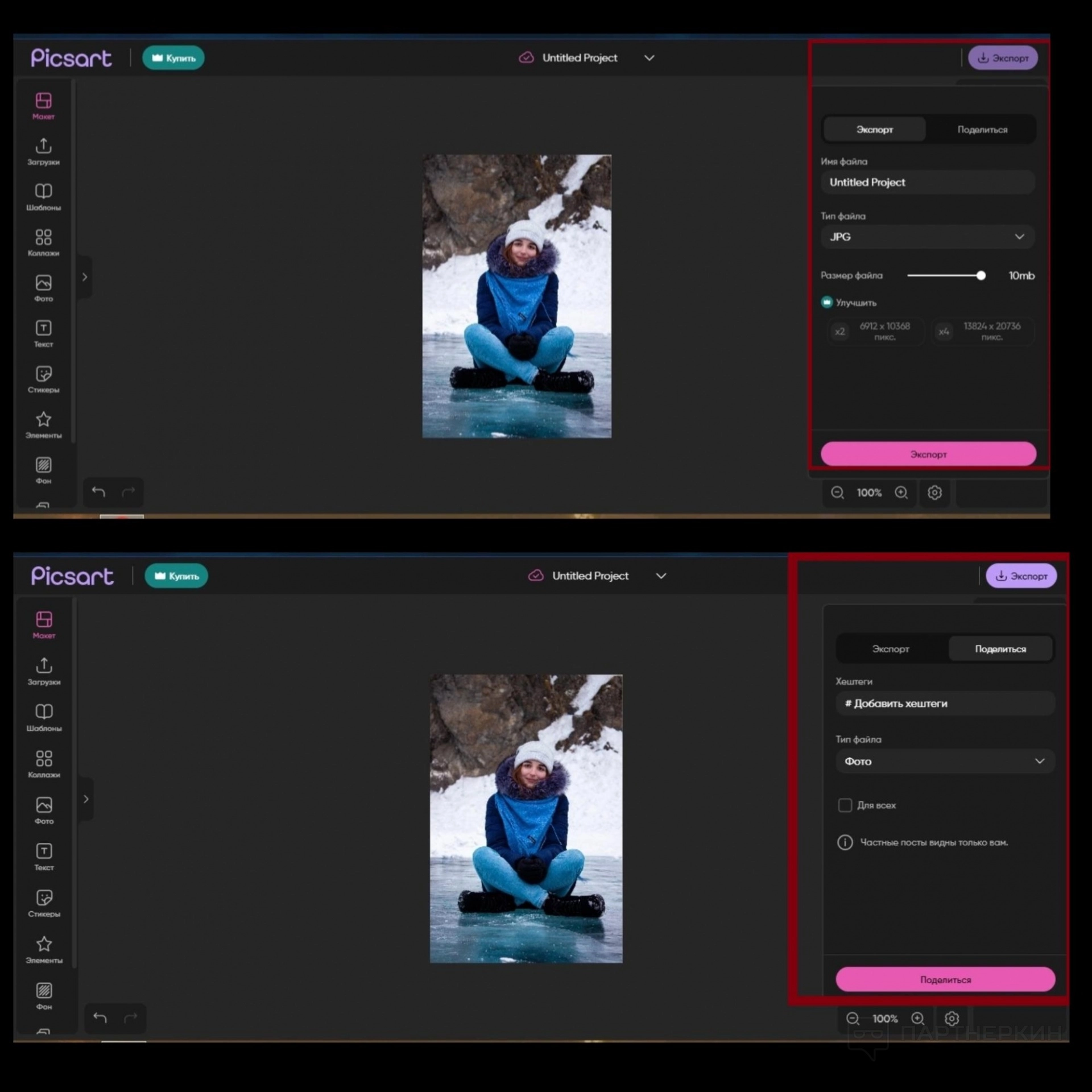Switch to Поделиться tab beside active Экспорт tab

point(982,130)
